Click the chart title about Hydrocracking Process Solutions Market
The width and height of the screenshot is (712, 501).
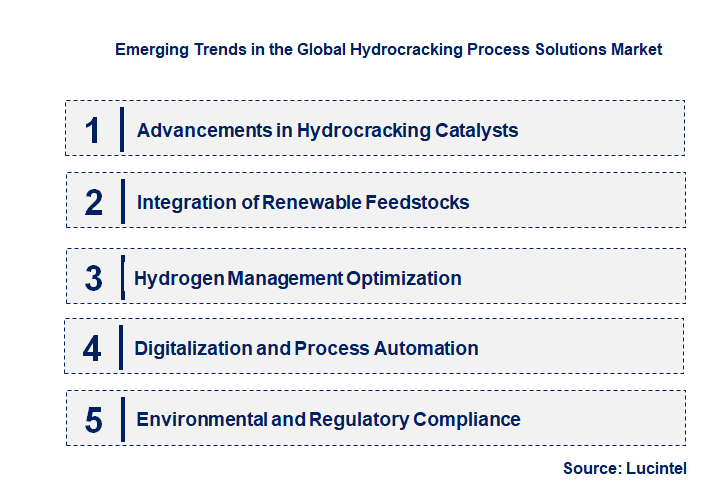coord(388,50)
